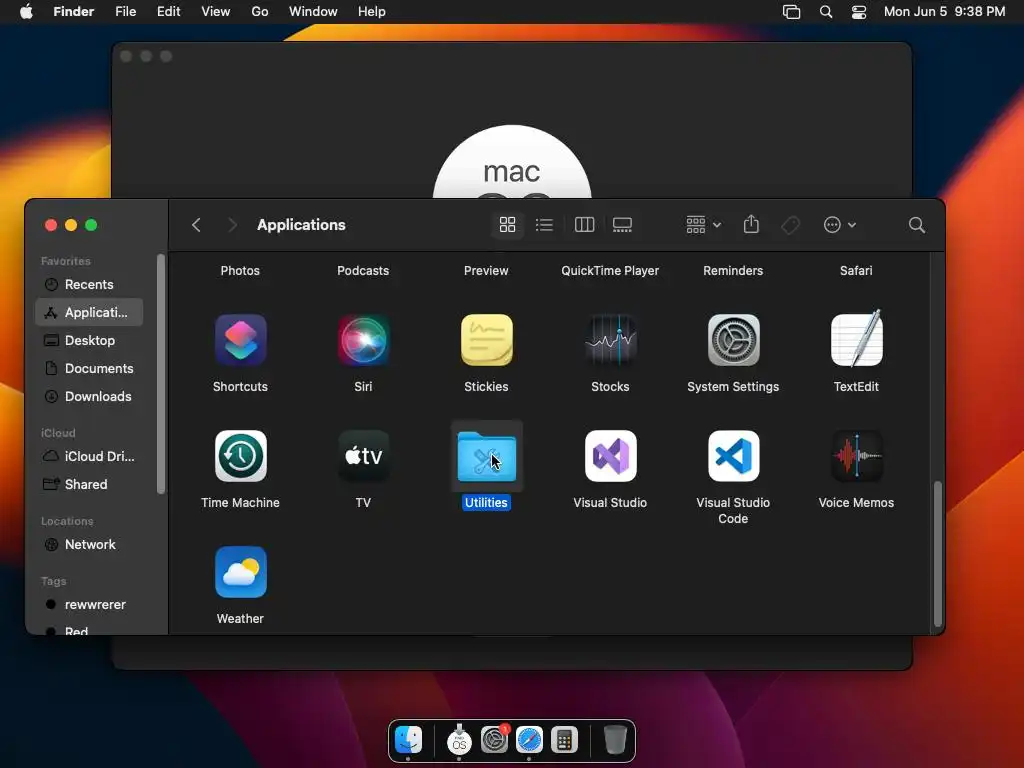This screenshot has width=1024, height=768.
Task: Click the Stage Manager menu bar icon
Action: 791,12
